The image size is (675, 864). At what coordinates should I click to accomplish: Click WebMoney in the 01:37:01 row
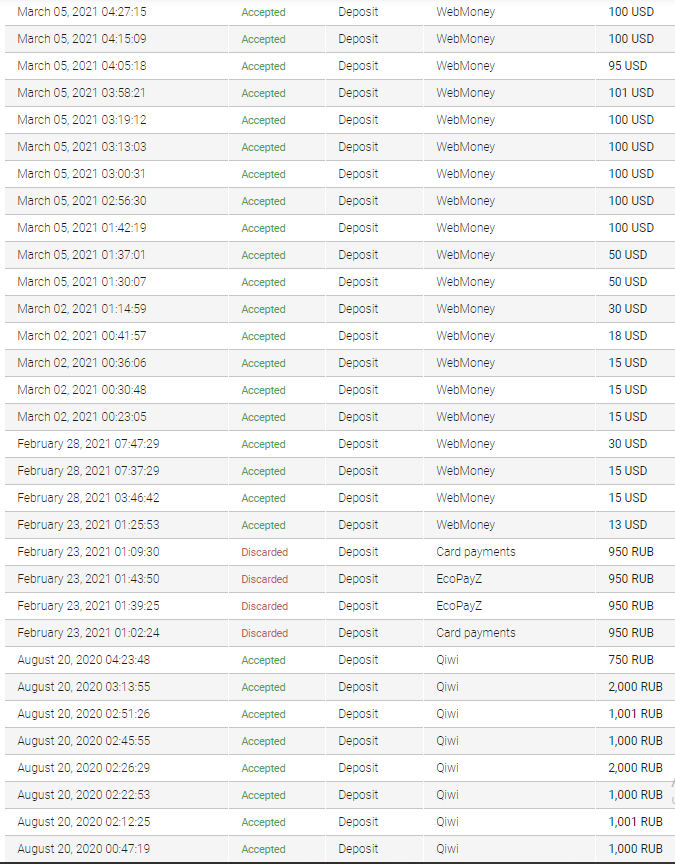[466, 255]
